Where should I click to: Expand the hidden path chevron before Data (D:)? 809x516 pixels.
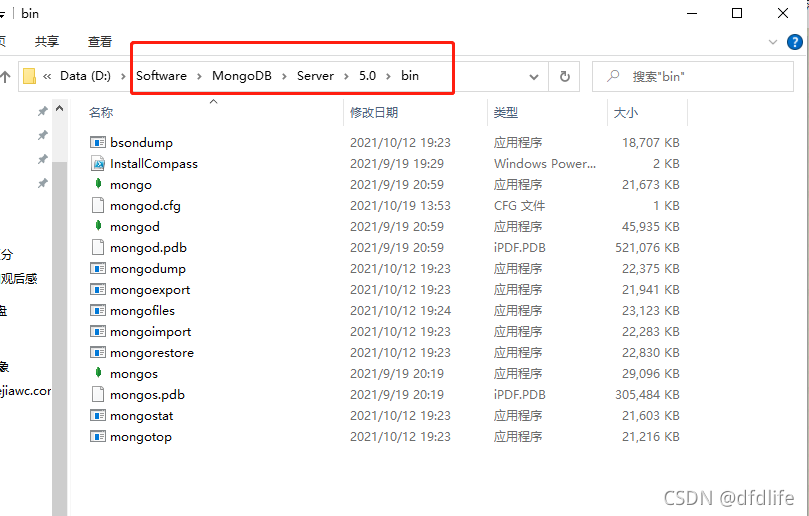(x=47, y=76)
